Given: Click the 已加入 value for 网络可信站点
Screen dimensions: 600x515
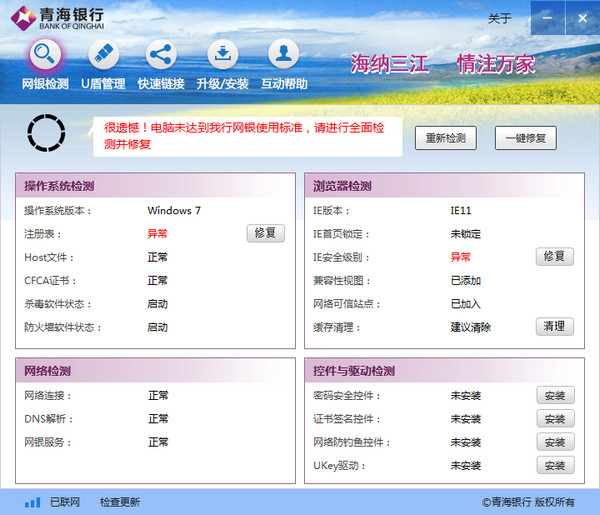Looking at the screenshot, I should point(466,304).
